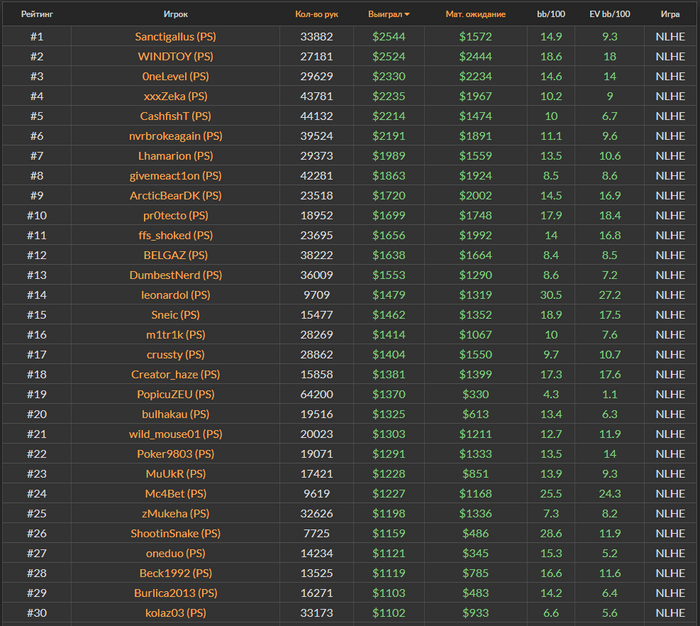This screenshot has height=626, width=700.
Task: Open nvrbrokeagain (PS) player link
Action: click(x=175, y=136)
